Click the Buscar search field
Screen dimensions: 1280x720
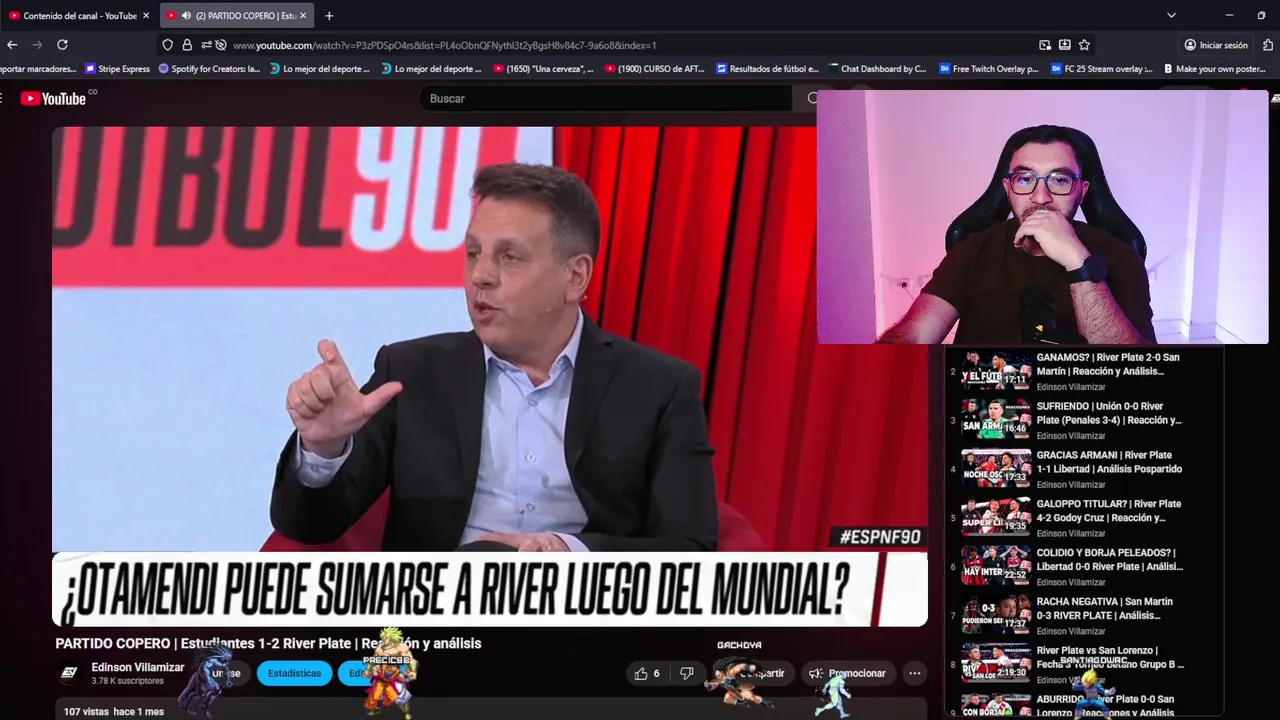tap(605, 98)
